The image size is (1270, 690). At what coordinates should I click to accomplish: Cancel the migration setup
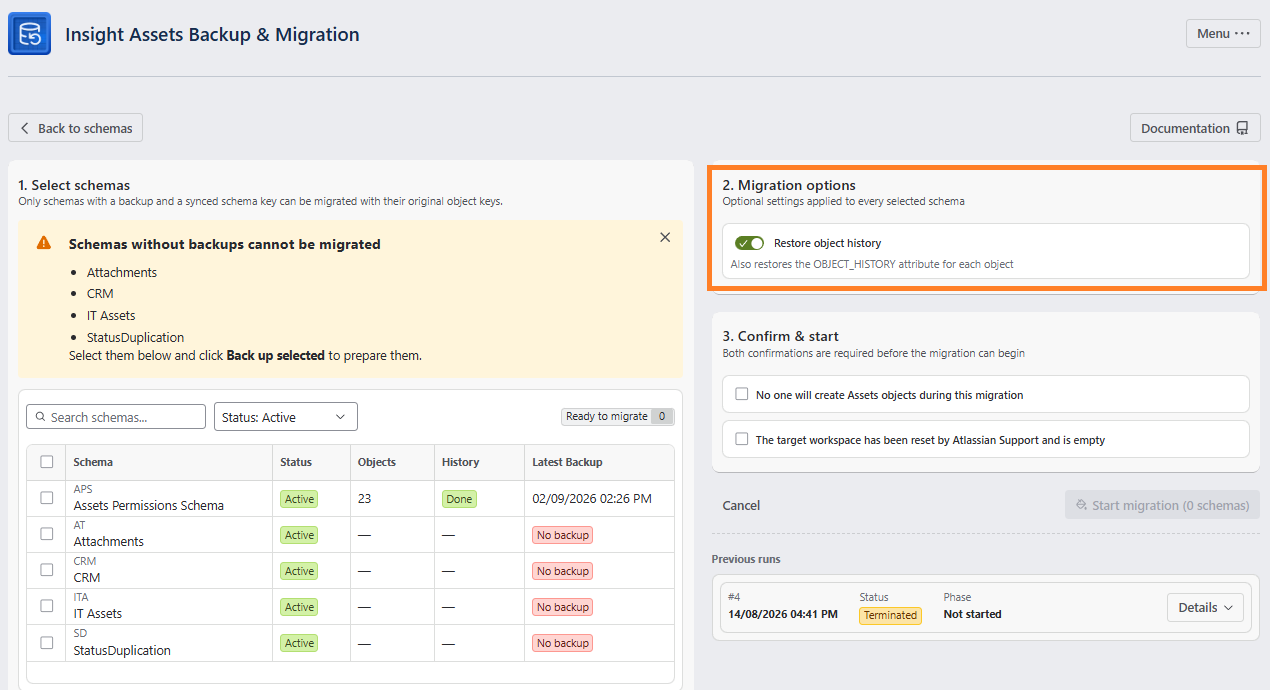(x=741, y=505)
